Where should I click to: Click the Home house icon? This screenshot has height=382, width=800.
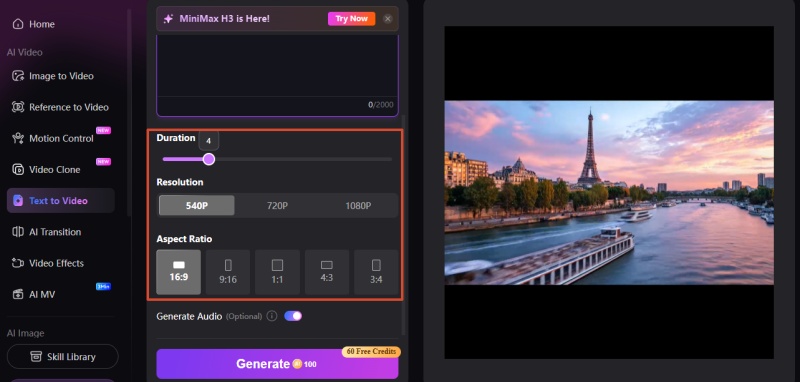click(x=18, y=24)
